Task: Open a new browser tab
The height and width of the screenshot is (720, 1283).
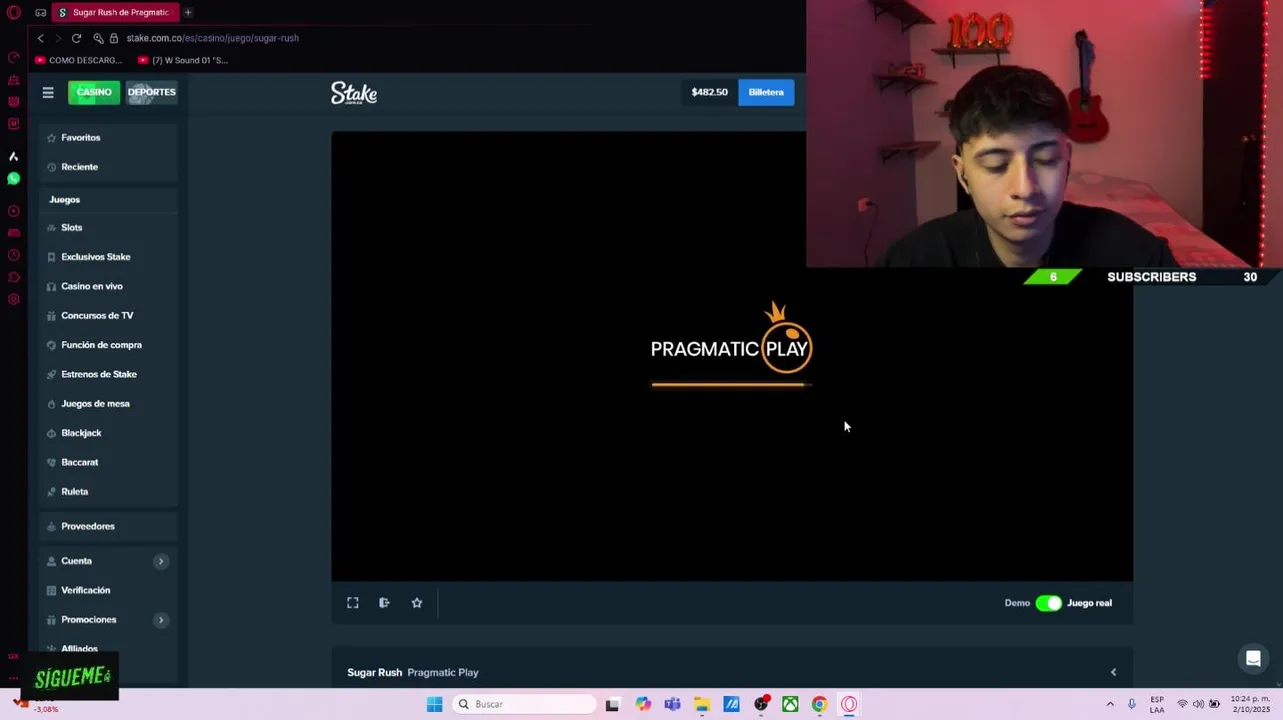Action: 187,12
